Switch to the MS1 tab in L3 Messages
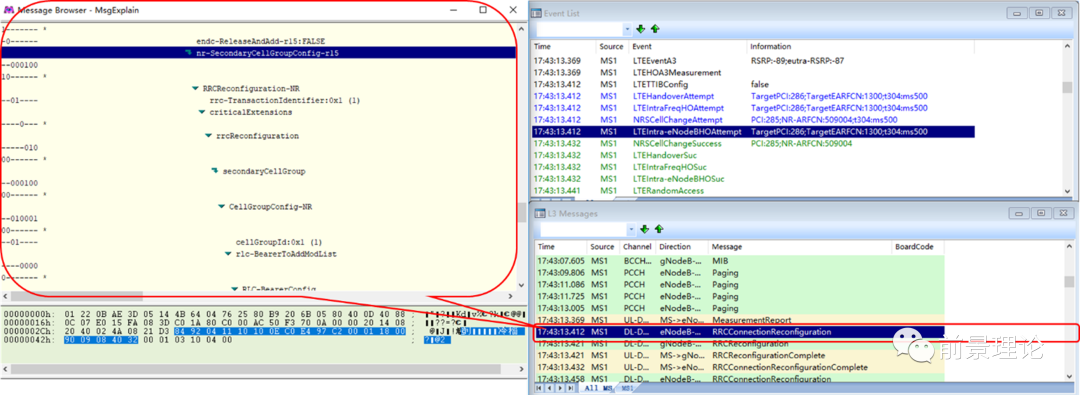The image size is (1080, 395). coord(627,388)
